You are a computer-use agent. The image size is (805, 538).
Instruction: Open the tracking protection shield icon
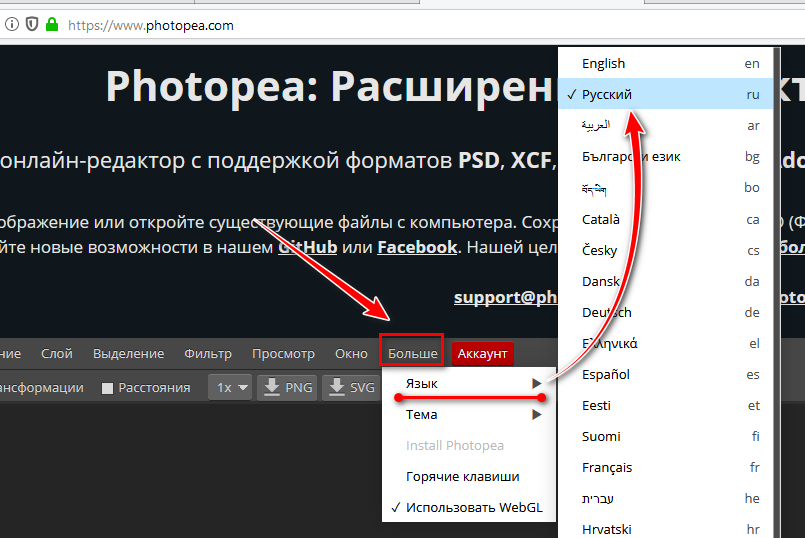point(32,25)
